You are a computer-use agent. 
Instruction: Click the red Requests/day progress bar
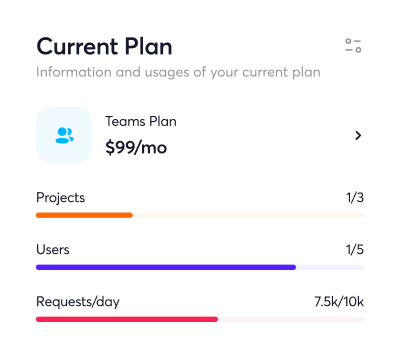click(x=127, y=319)
